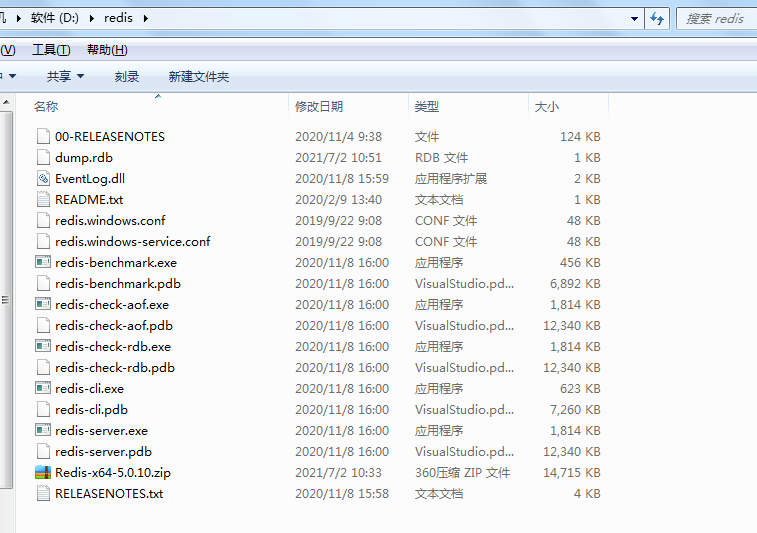This screenshot has width=757, height=533.
Task: Click the 应用程序扩展 type cell
Action: click(x=451, y=179)
